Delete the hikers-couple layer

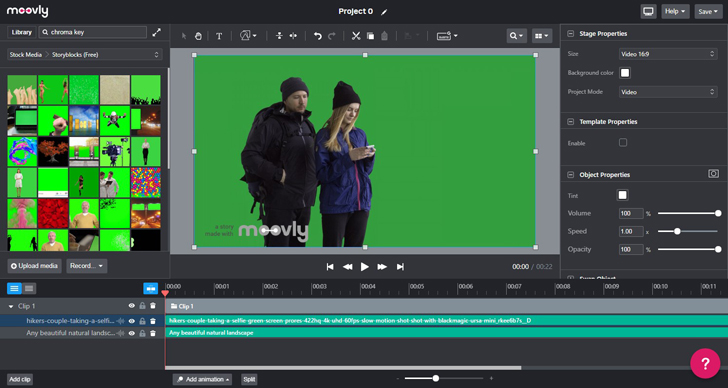coord(153,321)
